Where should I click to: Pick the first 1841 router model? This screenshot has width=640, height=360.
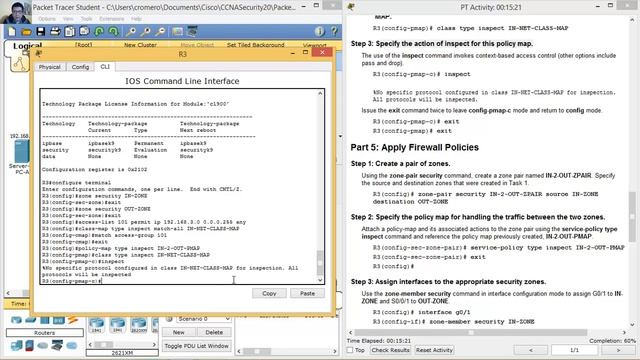click(x=96, y=325)
